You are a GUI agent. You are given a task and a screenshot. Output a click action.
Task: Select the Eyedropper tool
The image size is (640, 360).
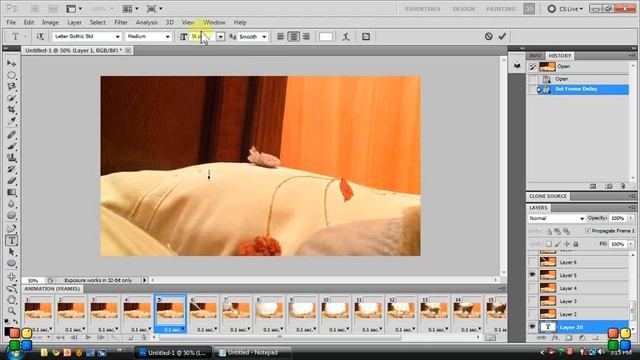(11, 121)
